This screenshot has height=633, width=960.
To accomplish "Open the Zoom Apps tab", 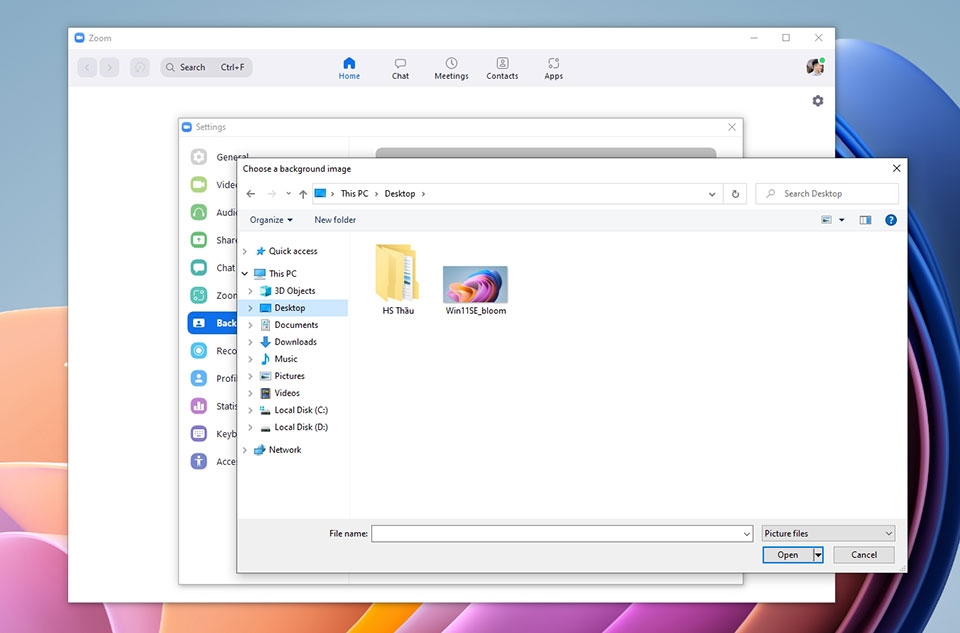I will coord(553,69).
